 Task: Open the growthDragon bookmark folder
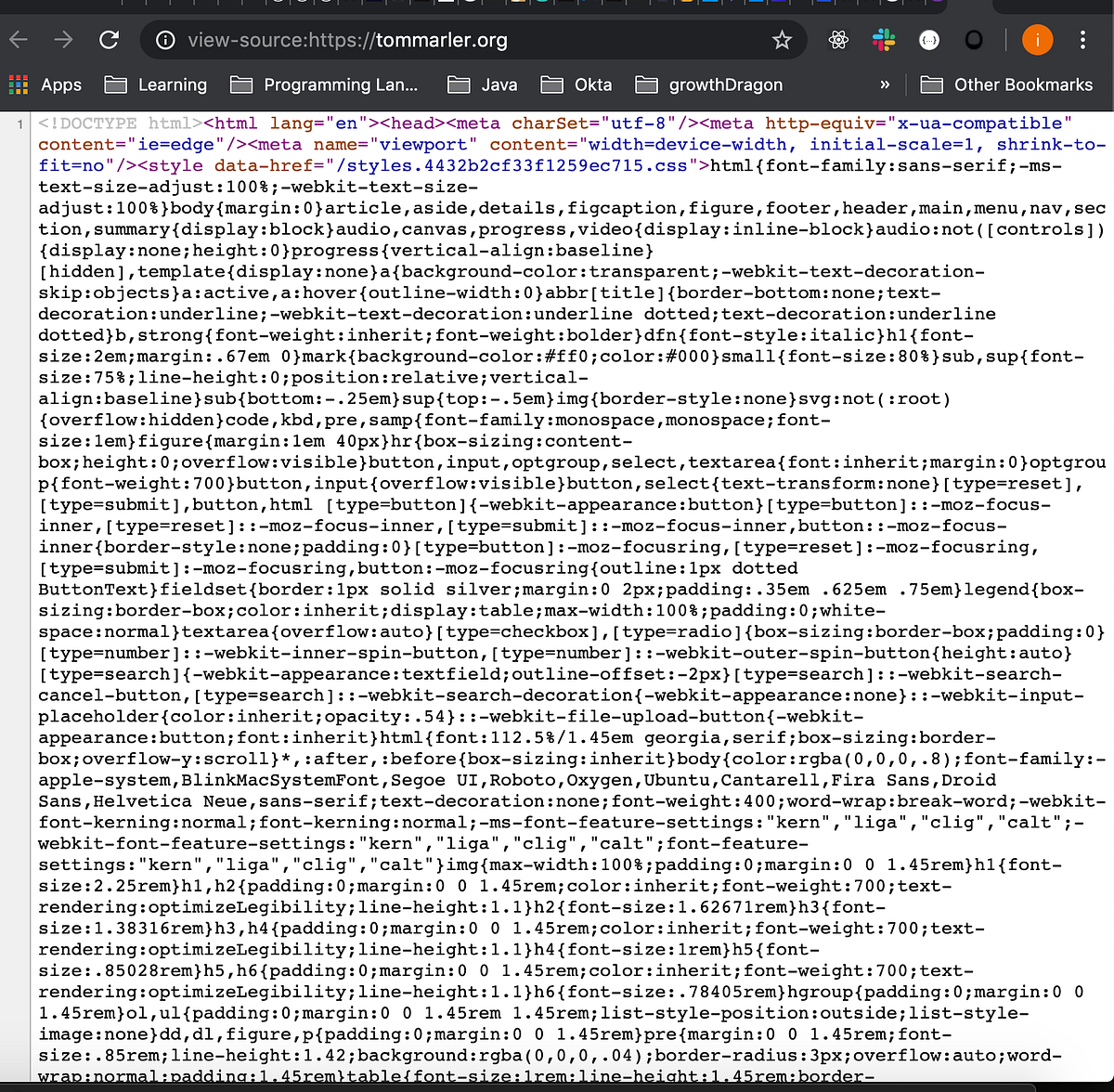[x=708, y=84]
